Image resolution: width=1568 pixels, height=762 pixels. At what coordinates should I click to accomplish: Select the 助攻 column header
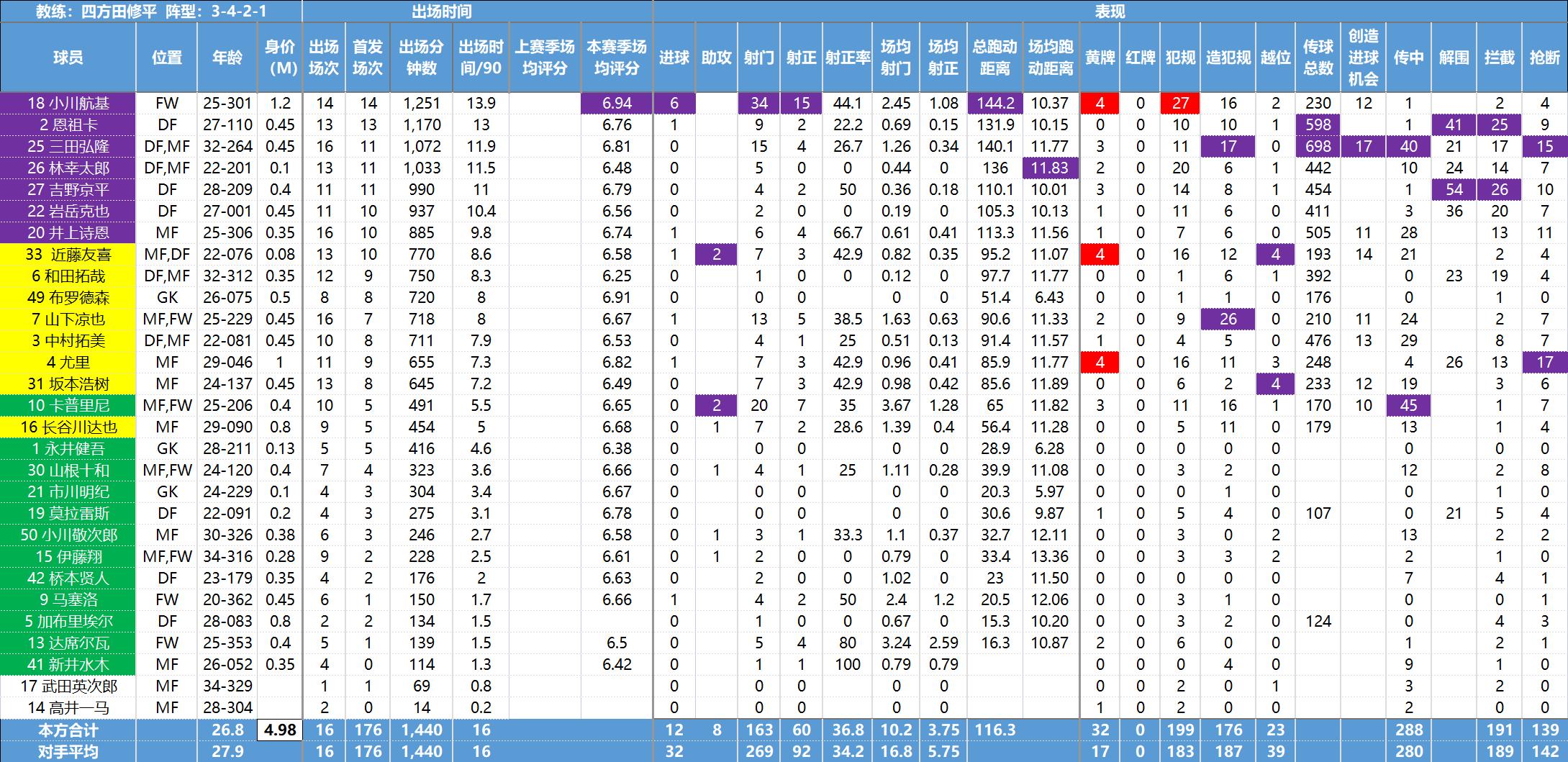717,58
